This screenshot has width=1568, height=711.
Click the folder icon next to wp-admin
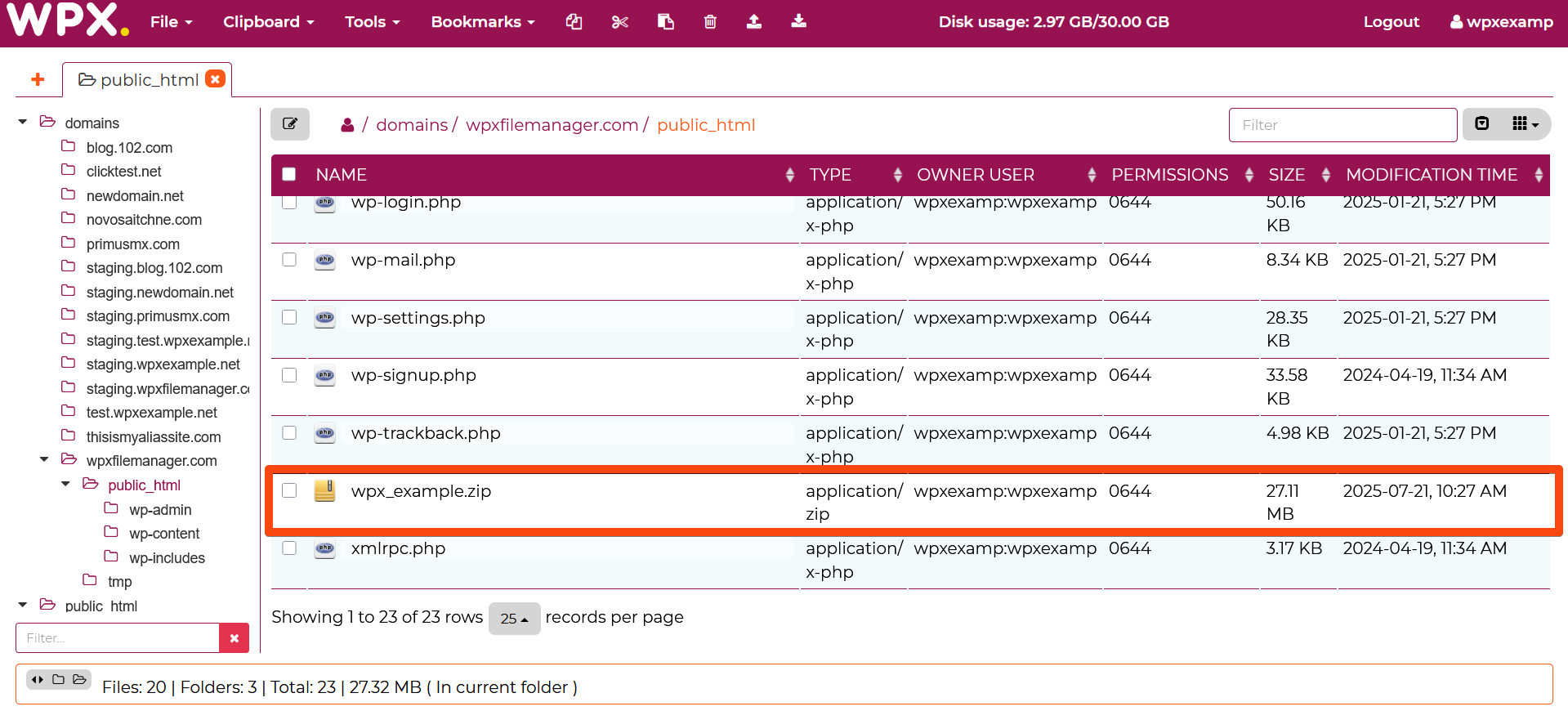(x=111, y=508)
